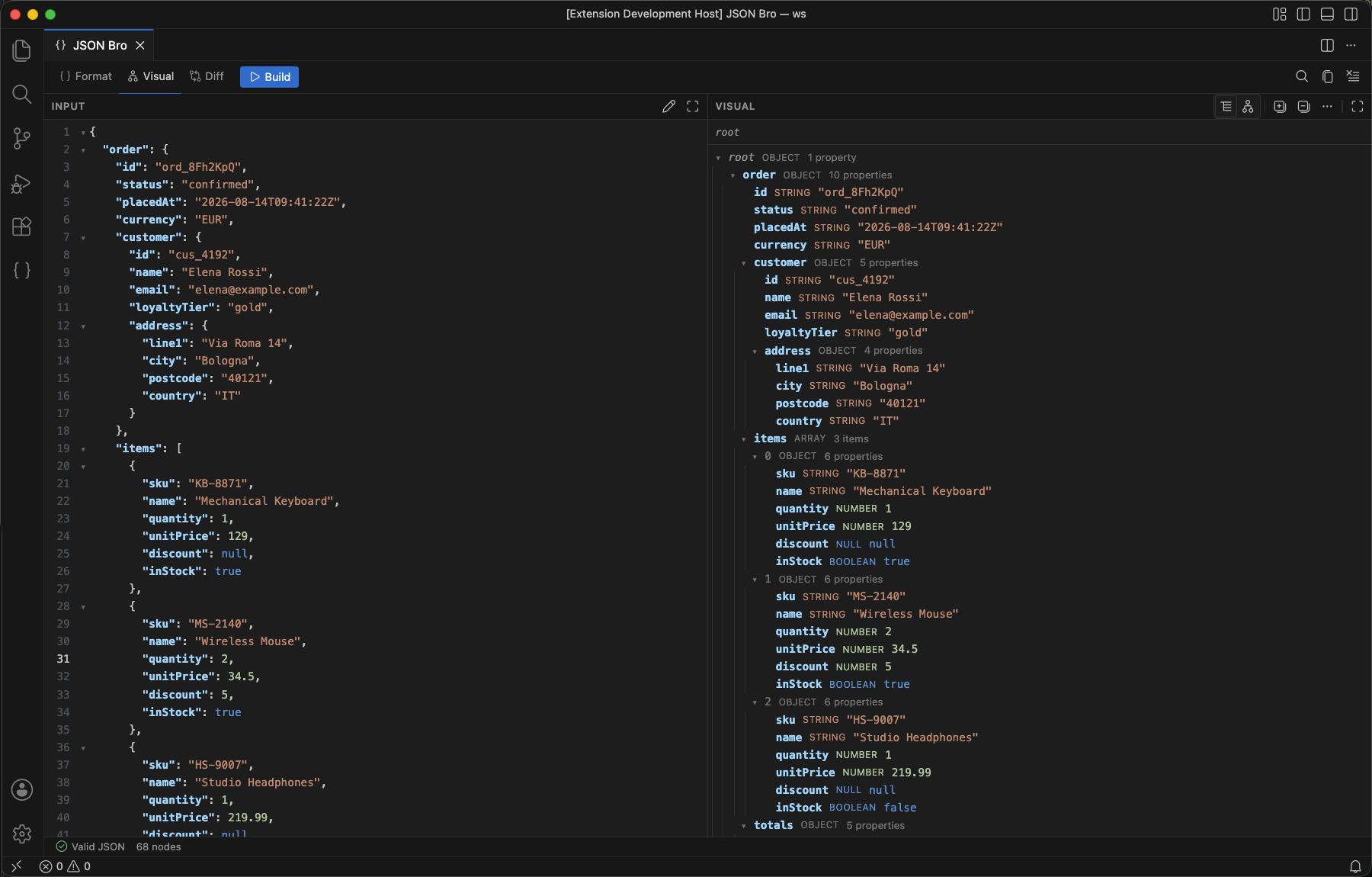The width and height of the screenshot is (1372, 877).
Task: Maximize the INPUT panel with fullscreen icon
Action: pyautogui.click(x=692, y=107)
